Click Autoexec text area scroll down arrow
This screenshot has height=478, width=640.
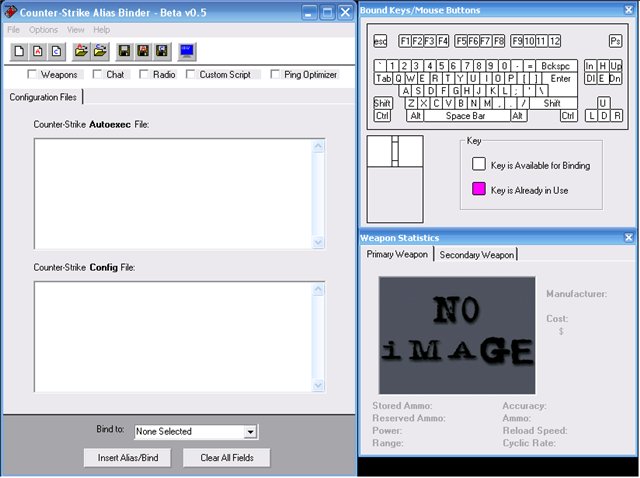click(x=318, y=242)
